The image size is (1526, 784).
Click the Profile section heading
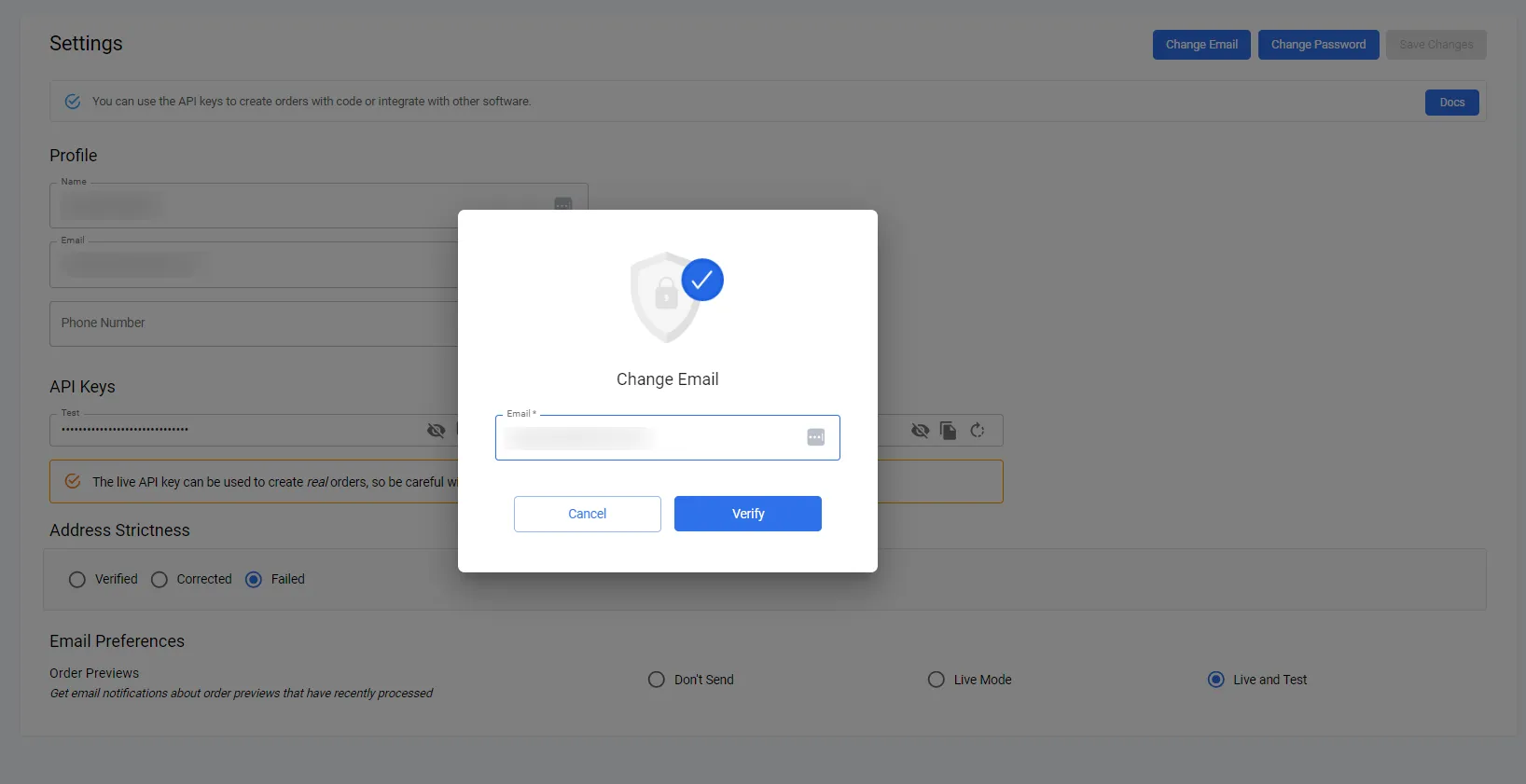pos(73,156)
